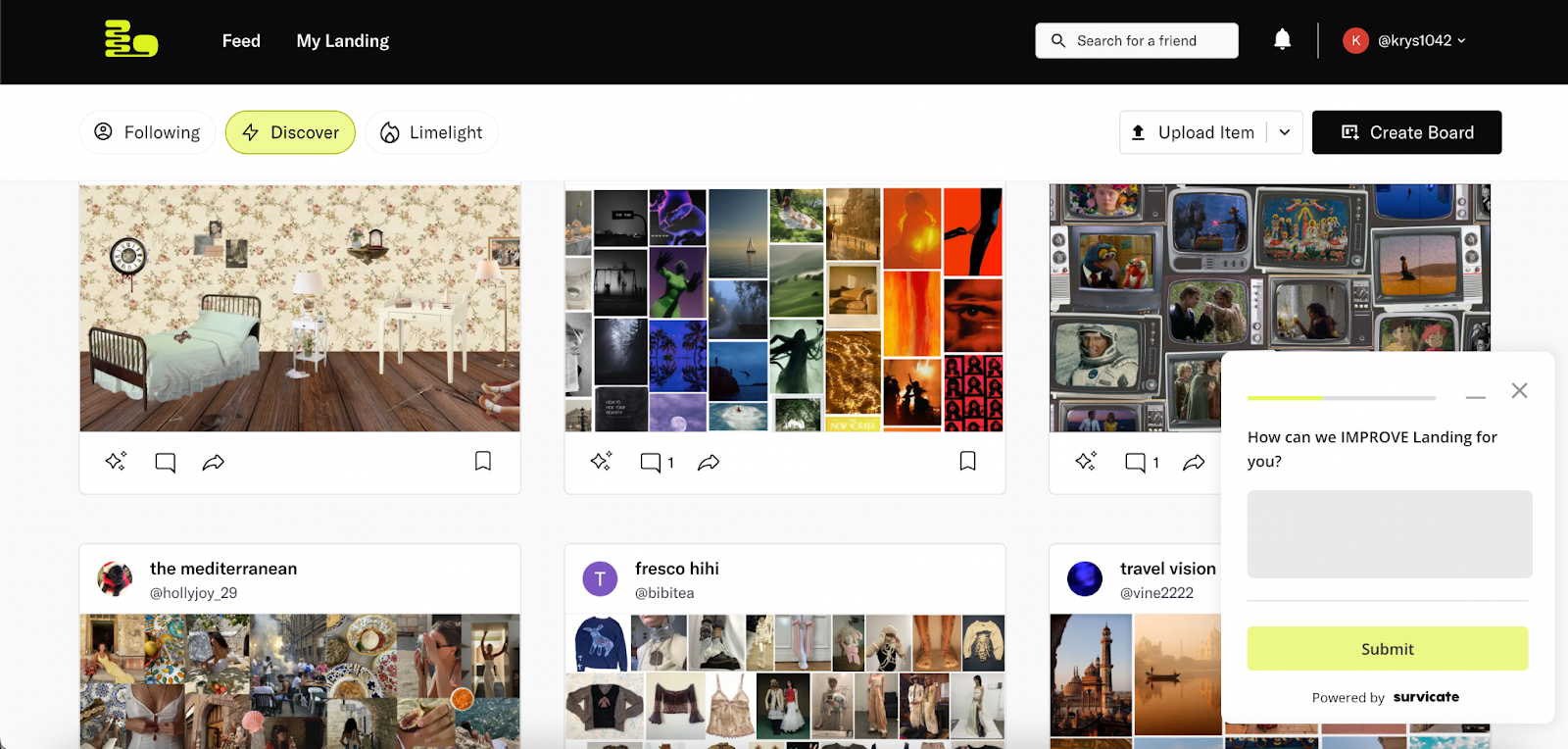This screenshot has width=1568, height=749.
Task: Open the Survicate powered-by link
Action: pyautogui.click(x=1426, y=697)
